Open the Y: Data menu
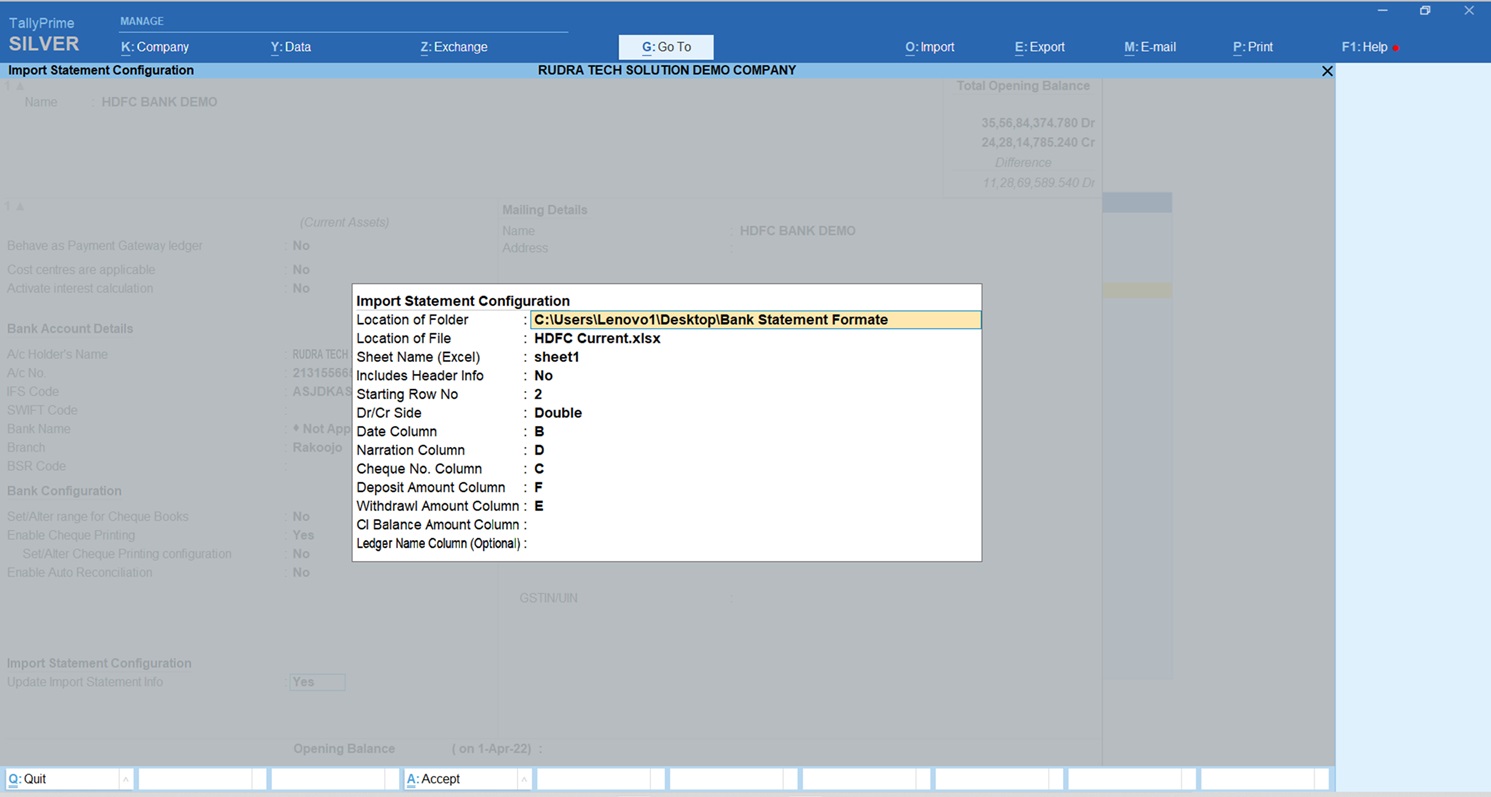 (x=291, y=47)
